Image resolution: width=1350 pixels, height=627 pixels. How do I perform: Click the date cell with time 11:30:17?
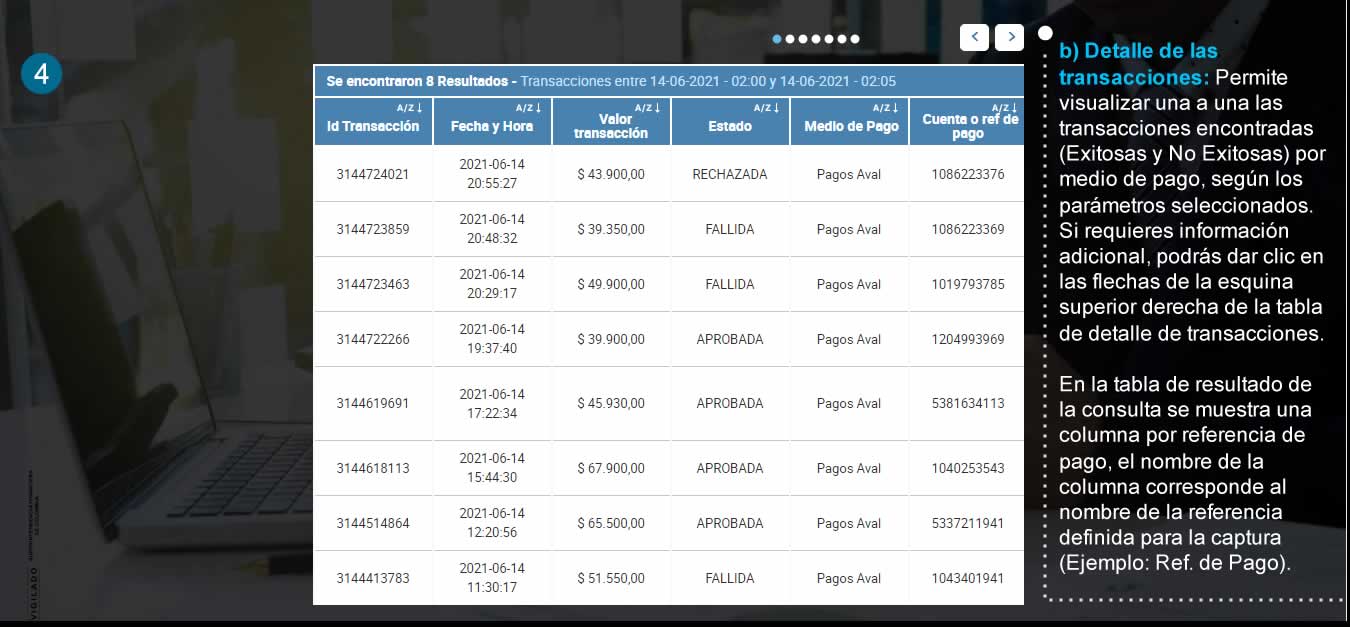492,578
